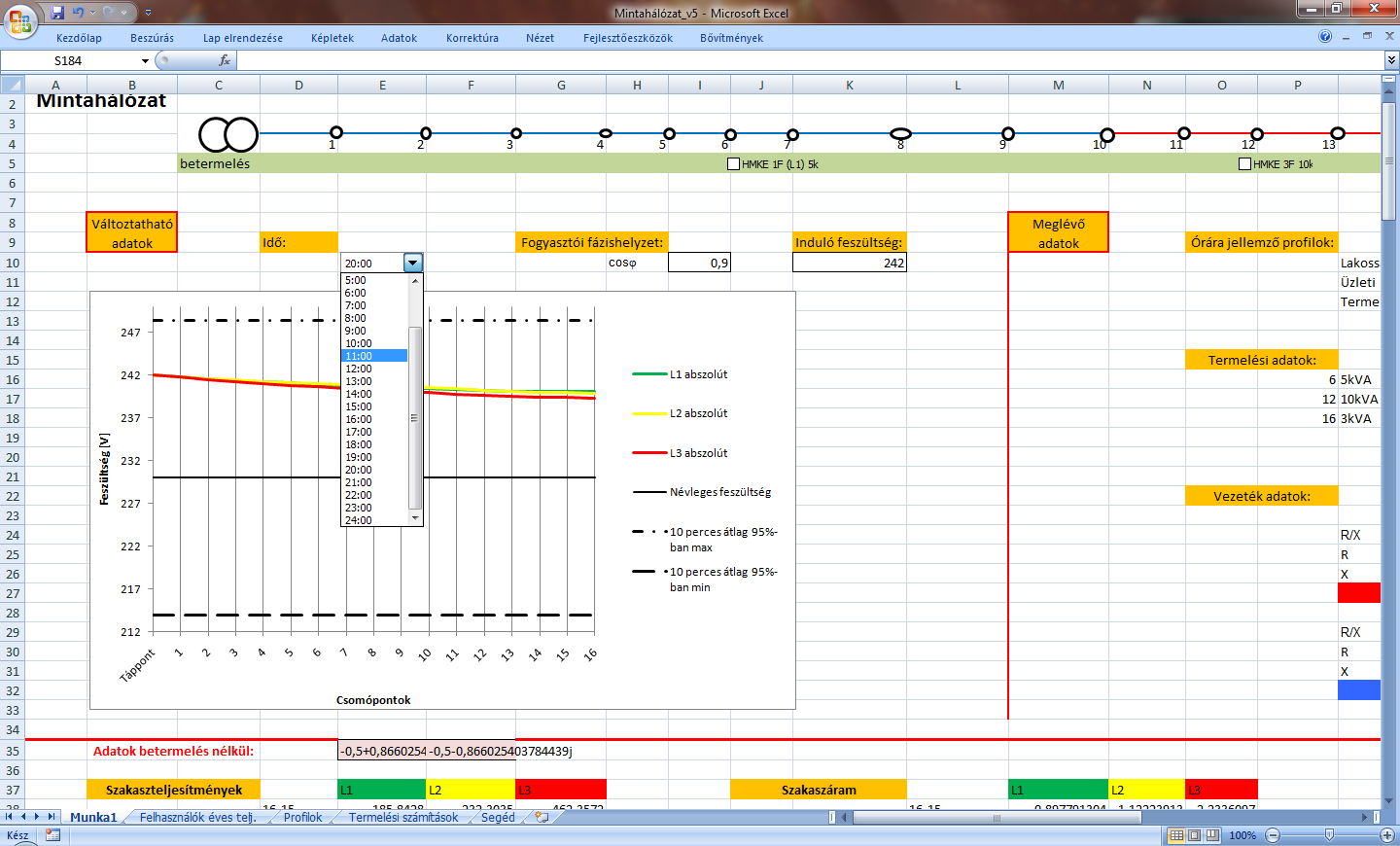Screen dimensions: 1400x846
Task: Open the Bővítmények ribbon tab
Action: pos(731,38)
